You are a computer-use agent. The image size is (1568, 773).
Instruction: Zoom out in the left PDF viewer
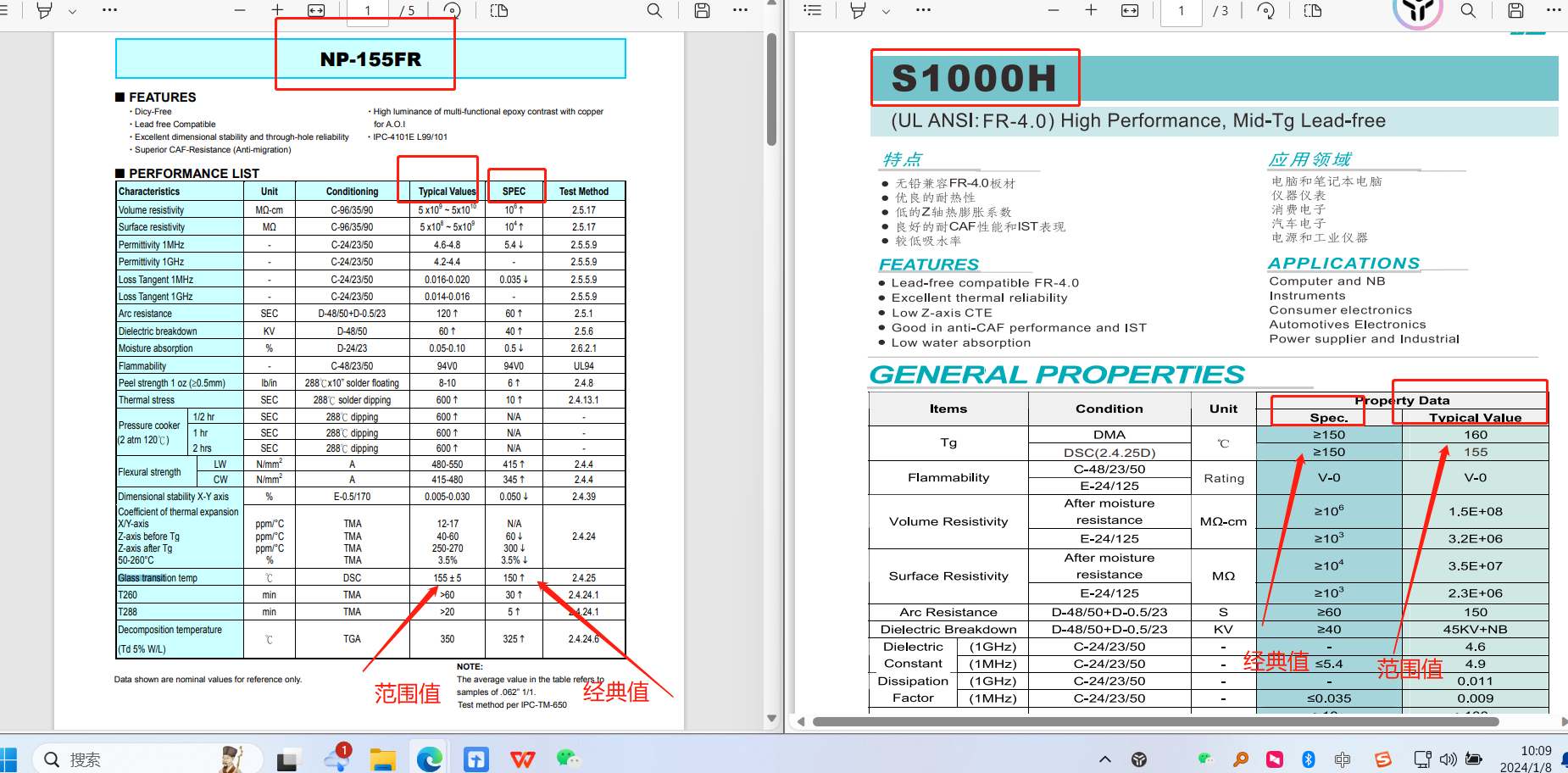[240, 10]
